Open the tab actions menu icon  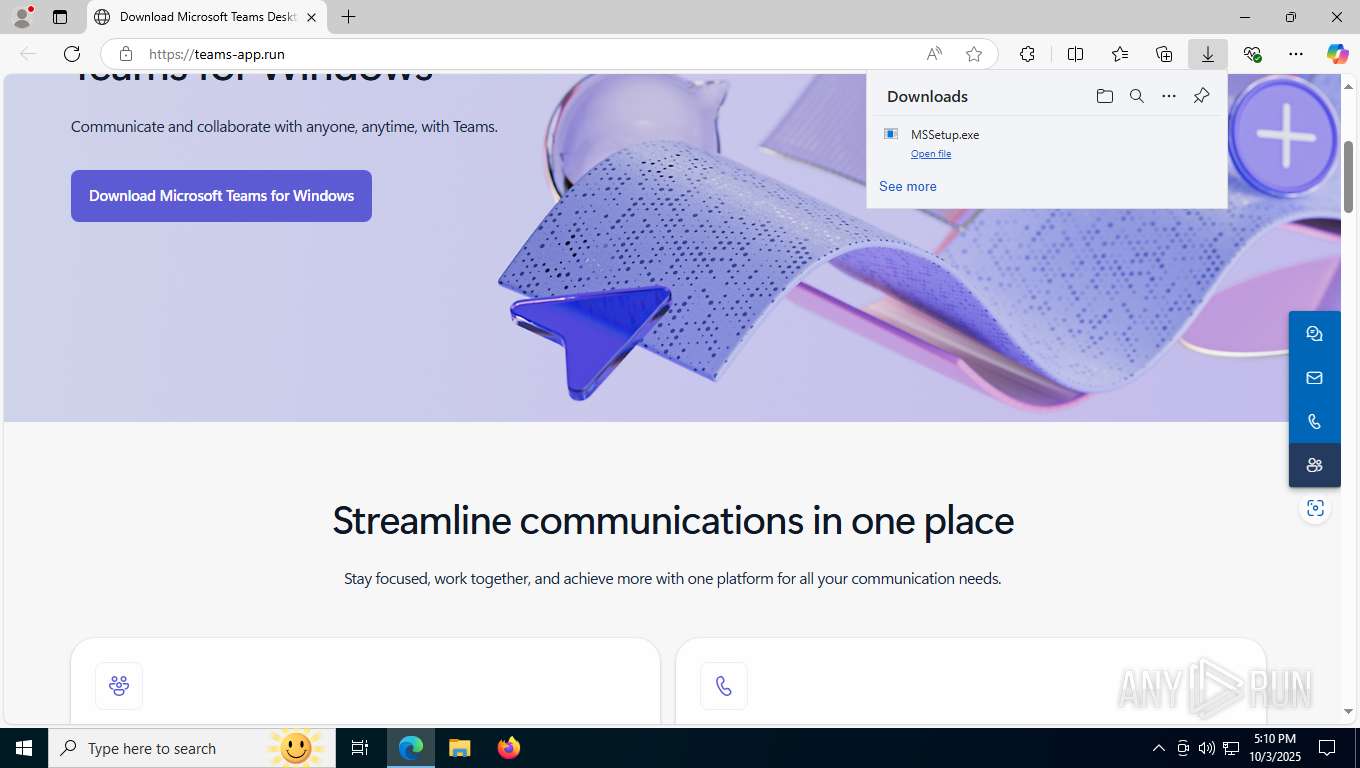(60, 17)
